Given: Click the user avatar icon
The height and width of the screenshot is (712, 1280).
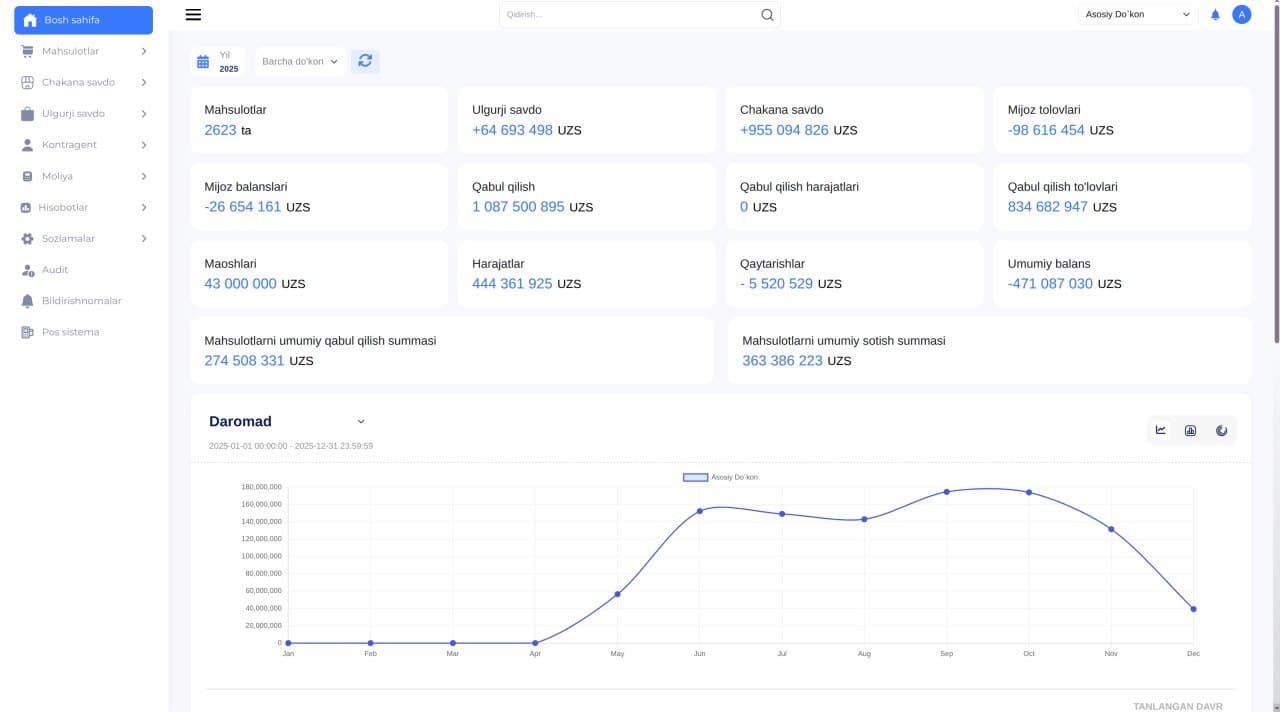Looking at the screenshot, I should pyautogui.click(x=1241, y=15).
